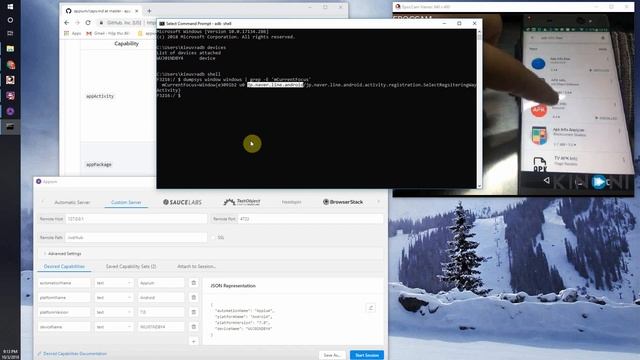
Task: Click the taskbar clock
Action: [x=10, y=353]
